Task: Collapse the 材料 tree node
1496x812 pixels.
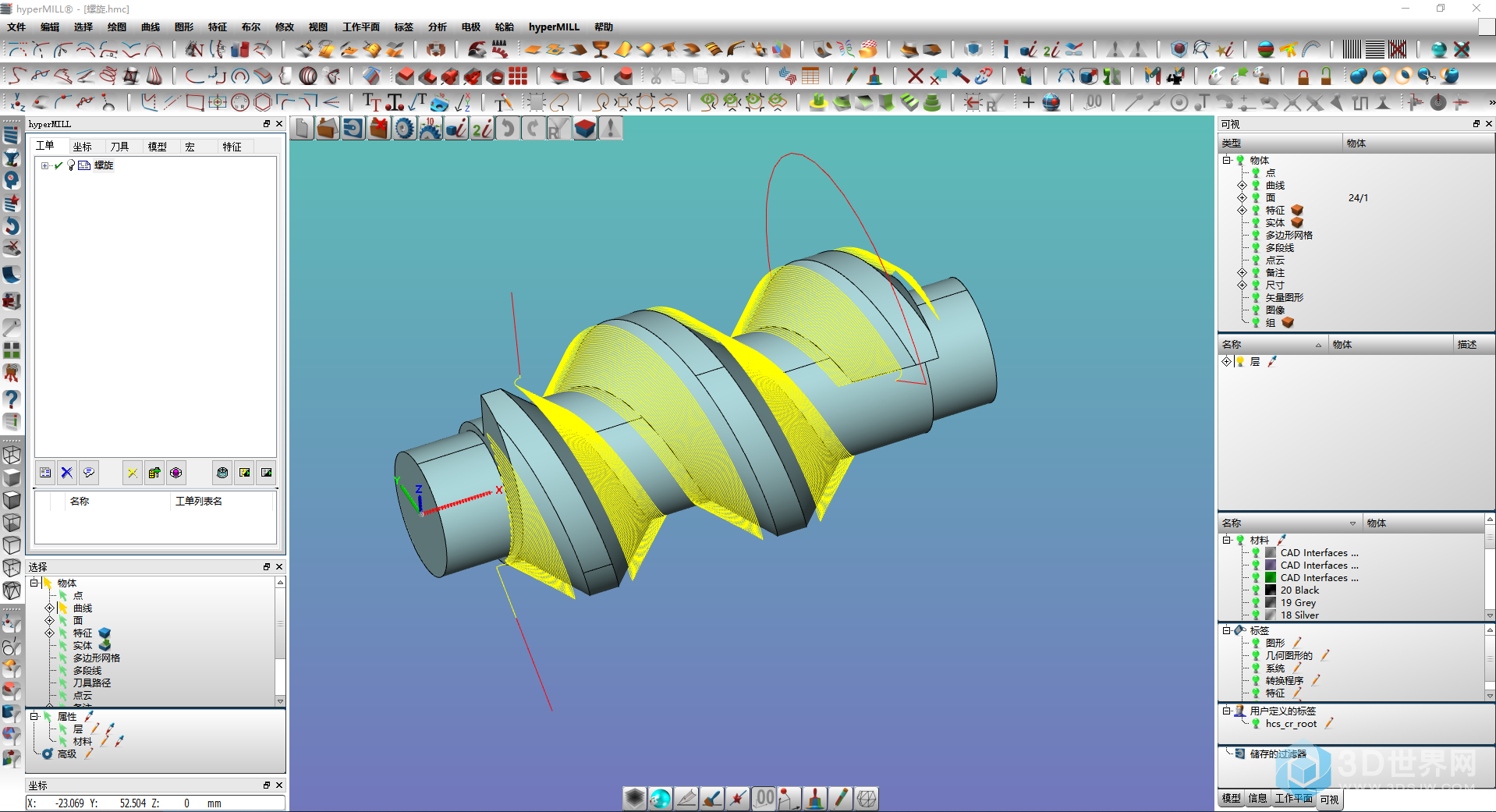Action: click(1227, 541)
